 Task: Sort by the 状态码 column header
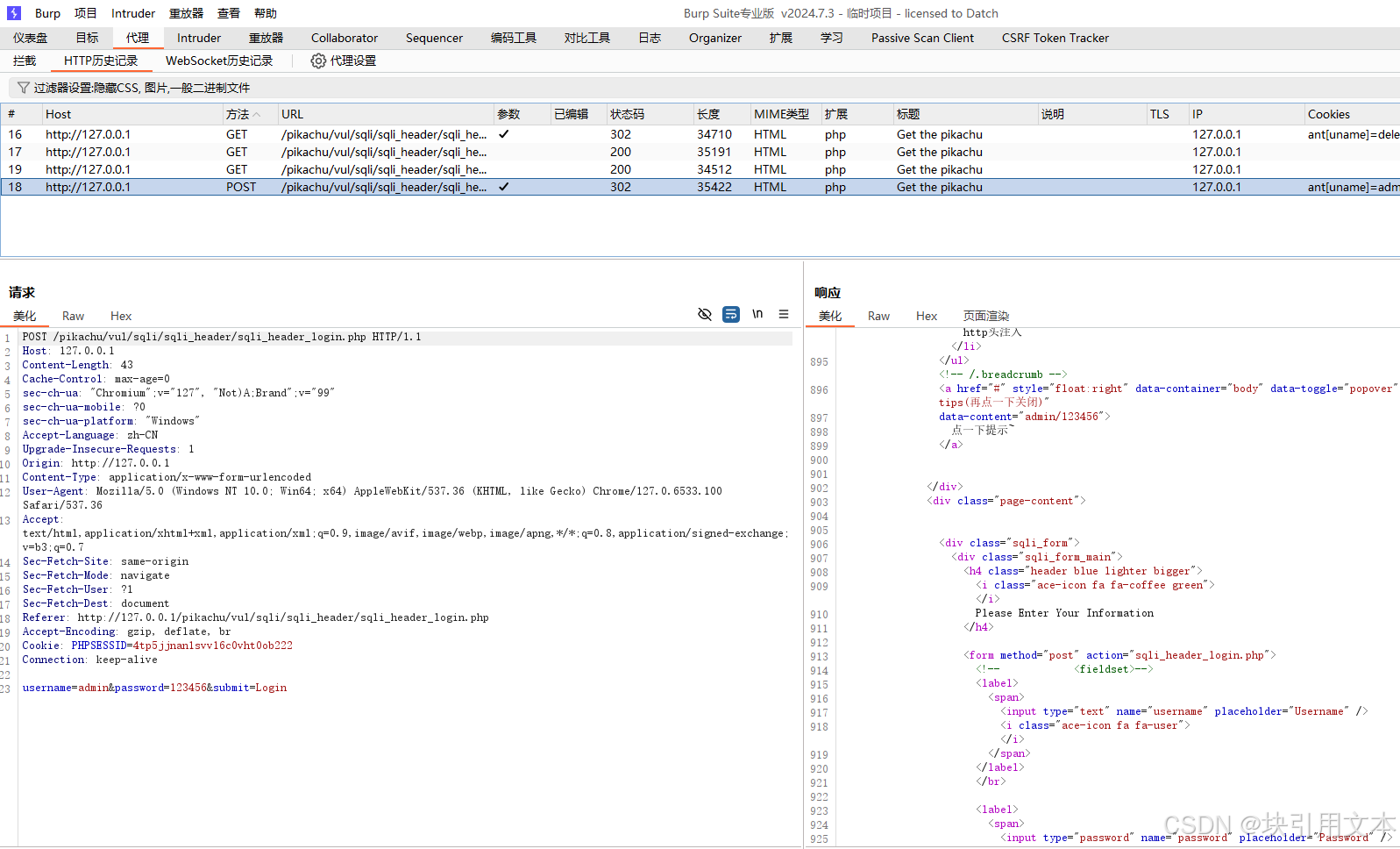click(650, 114)
